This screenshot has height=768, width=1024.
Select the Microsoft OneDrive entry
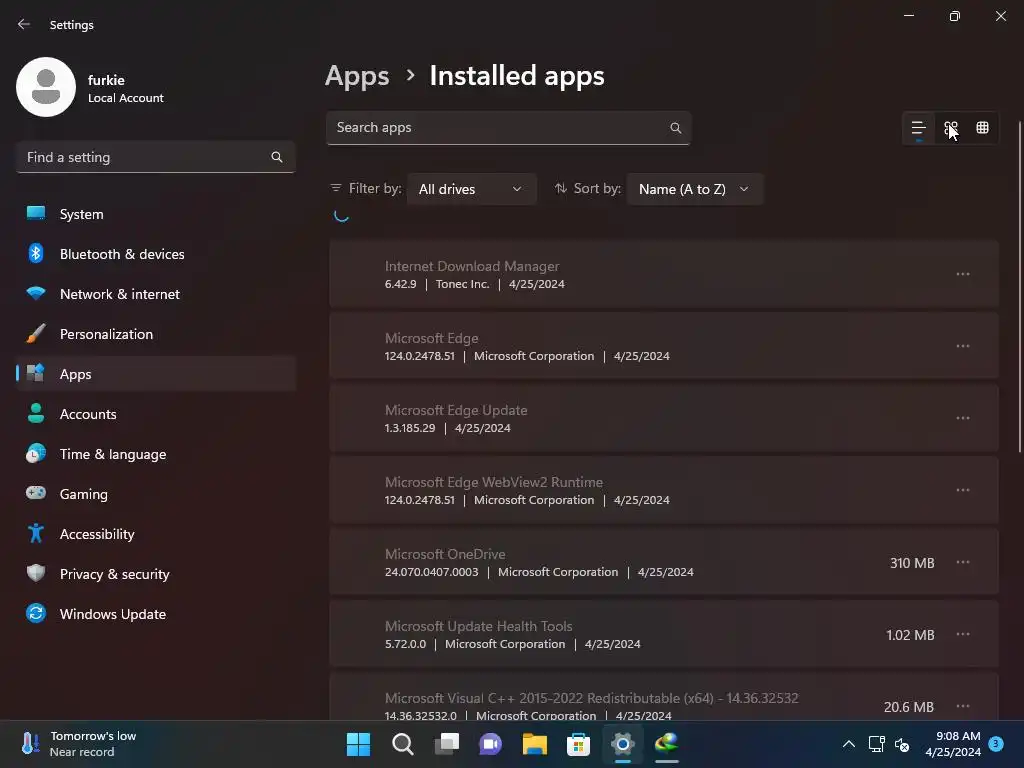click(664, 562)
